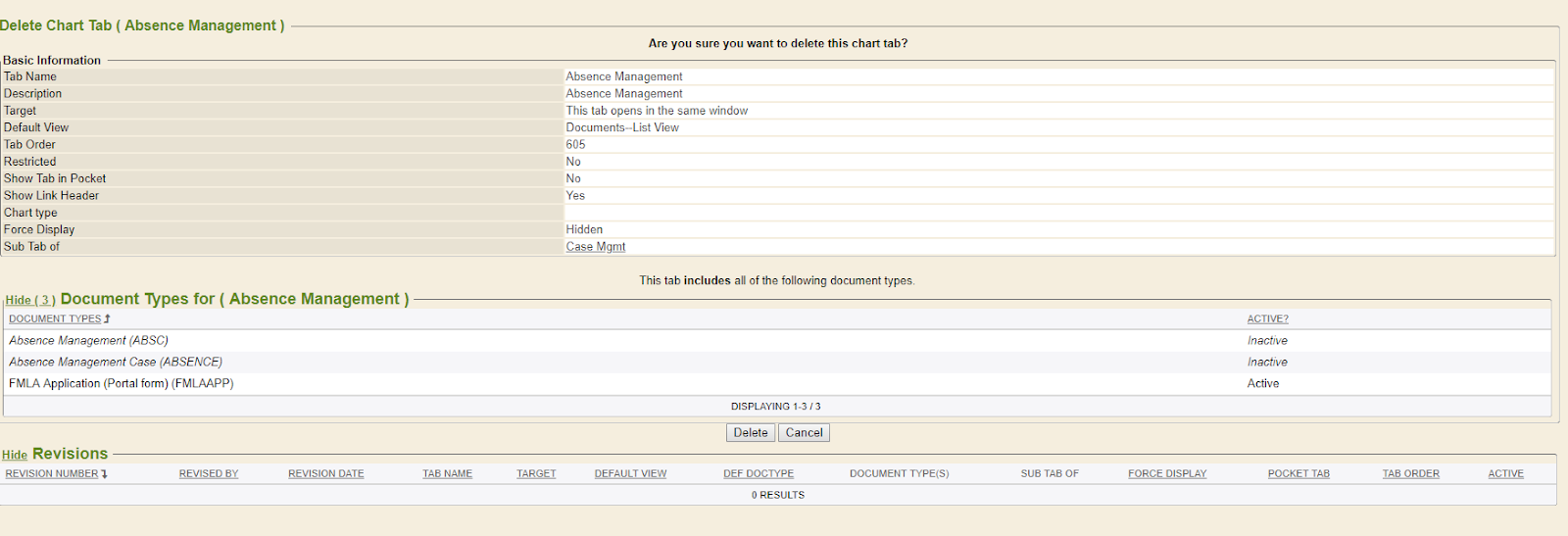Sort document types by Active? column
Image resolution: width=1568 pixels, height=536 pixels.
(1267, 319)
